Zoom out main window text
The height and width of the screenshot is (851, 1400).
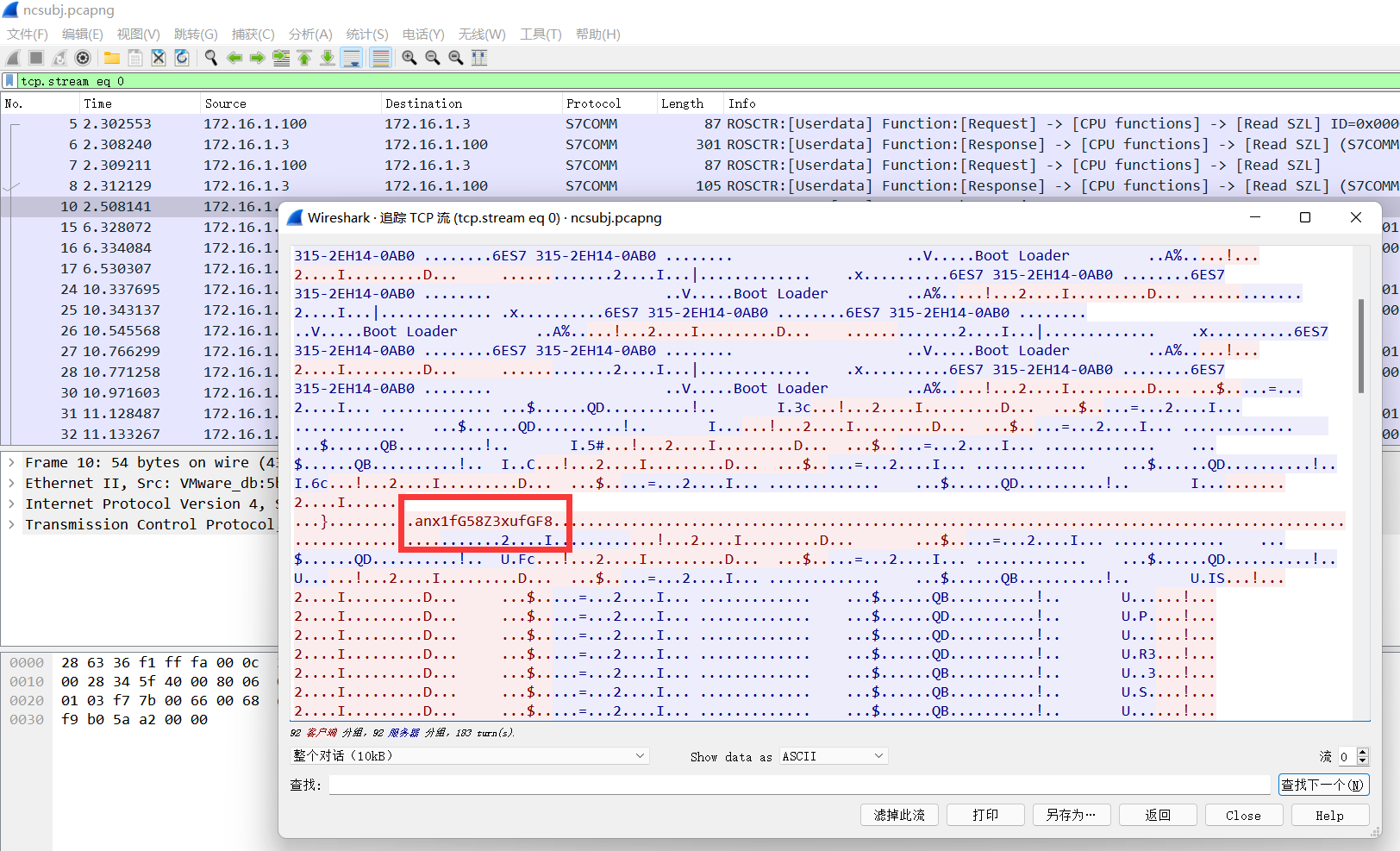(x=433, y=58)
